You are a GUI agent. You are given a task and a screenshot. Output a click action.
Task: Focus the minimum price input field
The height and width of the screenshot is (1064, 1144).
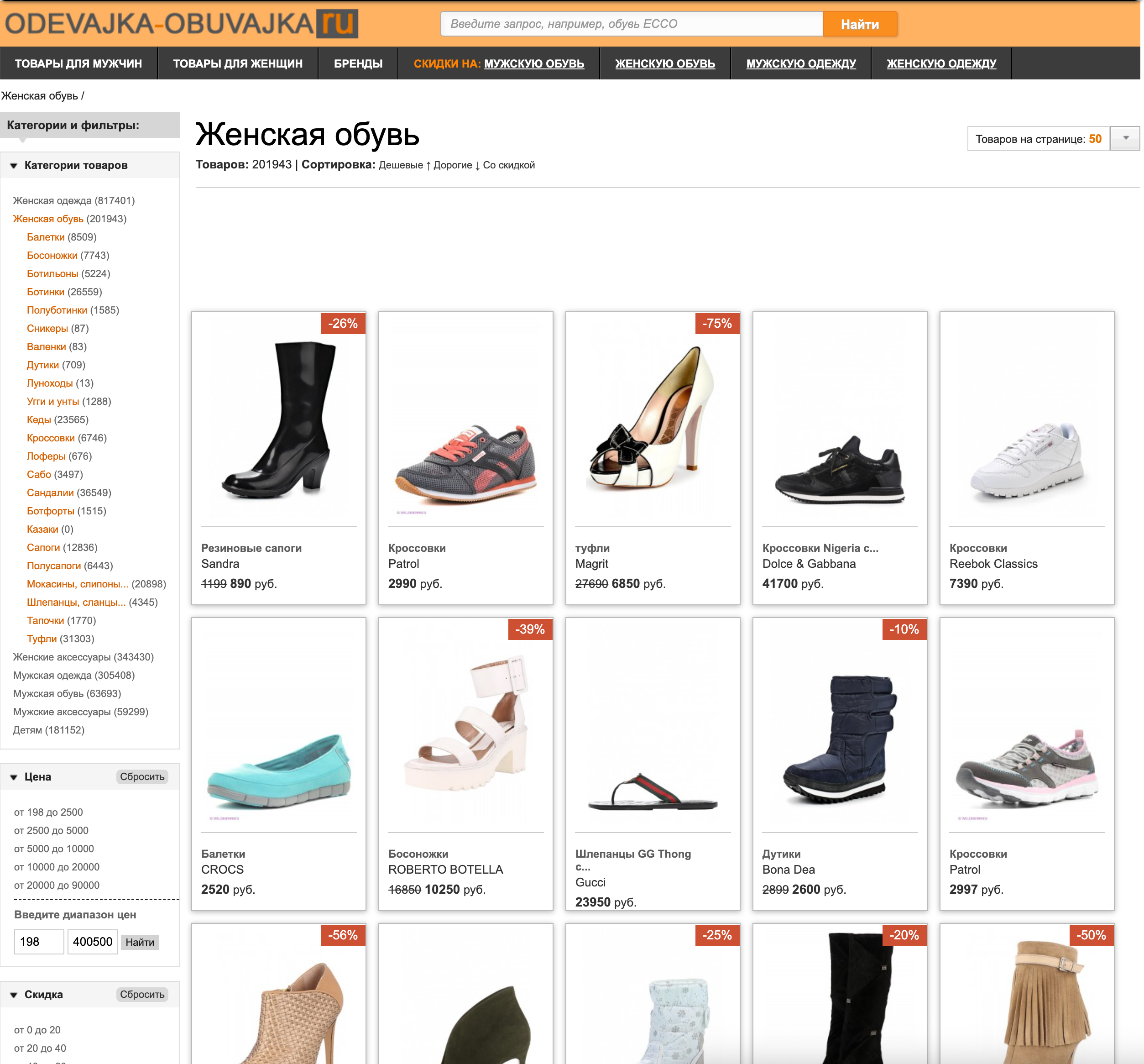(x=38, y=942)
